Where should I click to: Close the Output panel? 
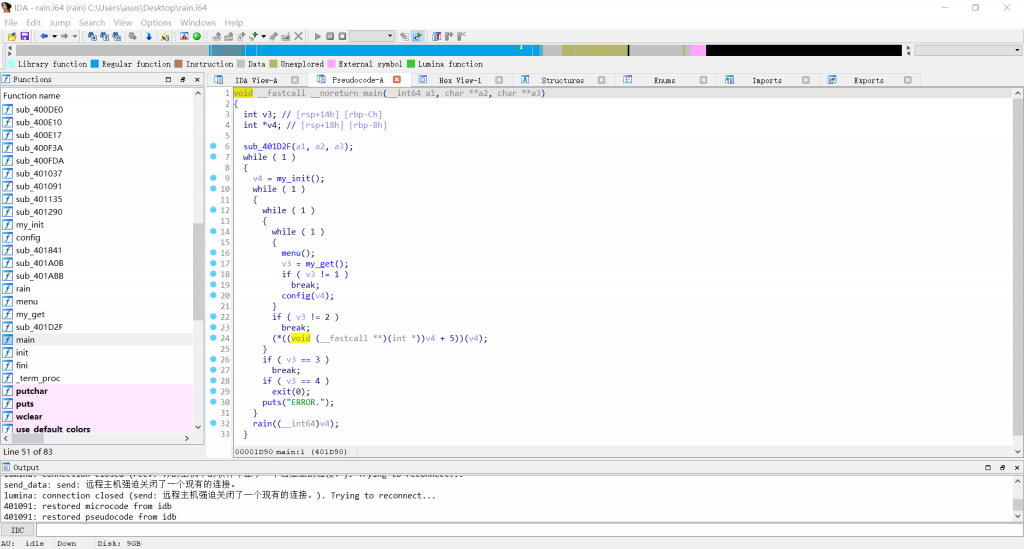point(1017,467)
